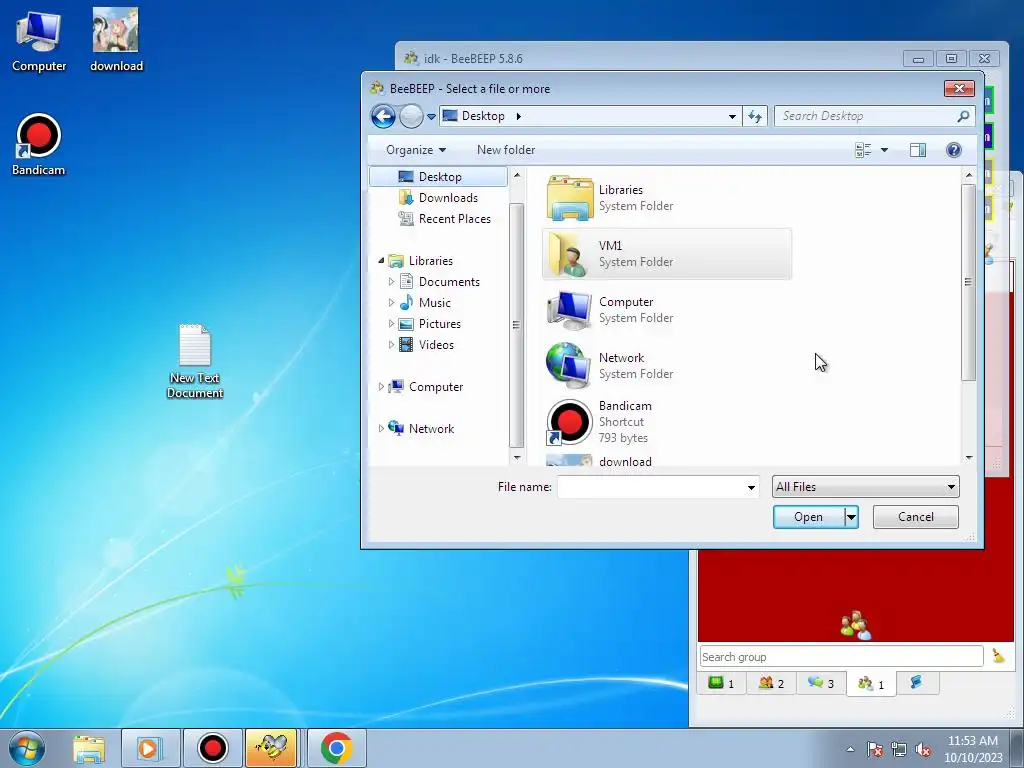
Task: Go back using the dialog's Back arrow
Action: coord(383,116)
